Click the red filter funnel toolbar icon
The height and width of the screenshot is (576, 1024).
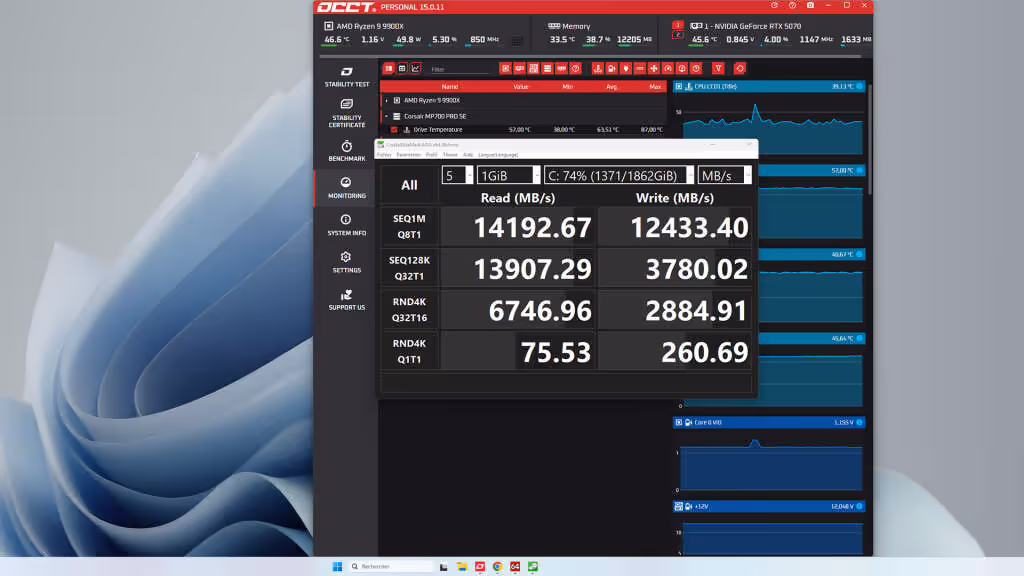coord(717,68)
